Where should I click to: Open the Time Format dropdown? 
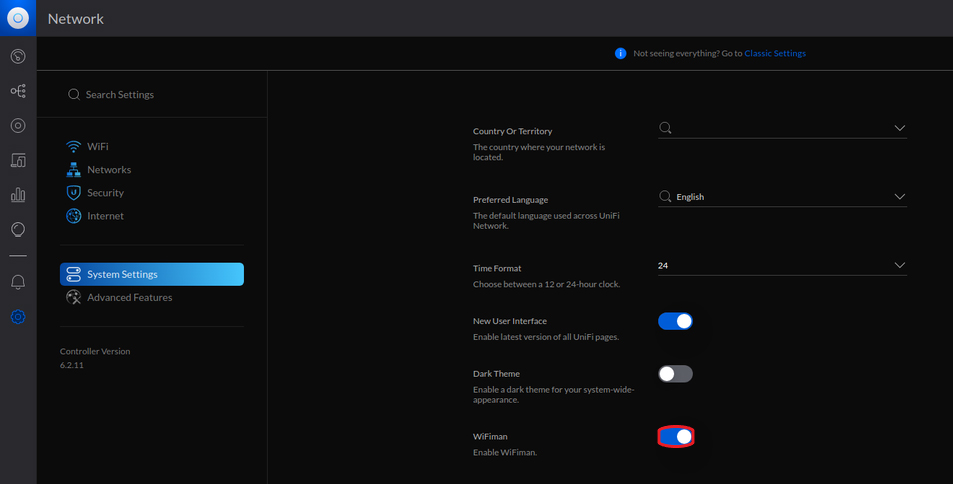pos(782,266)
